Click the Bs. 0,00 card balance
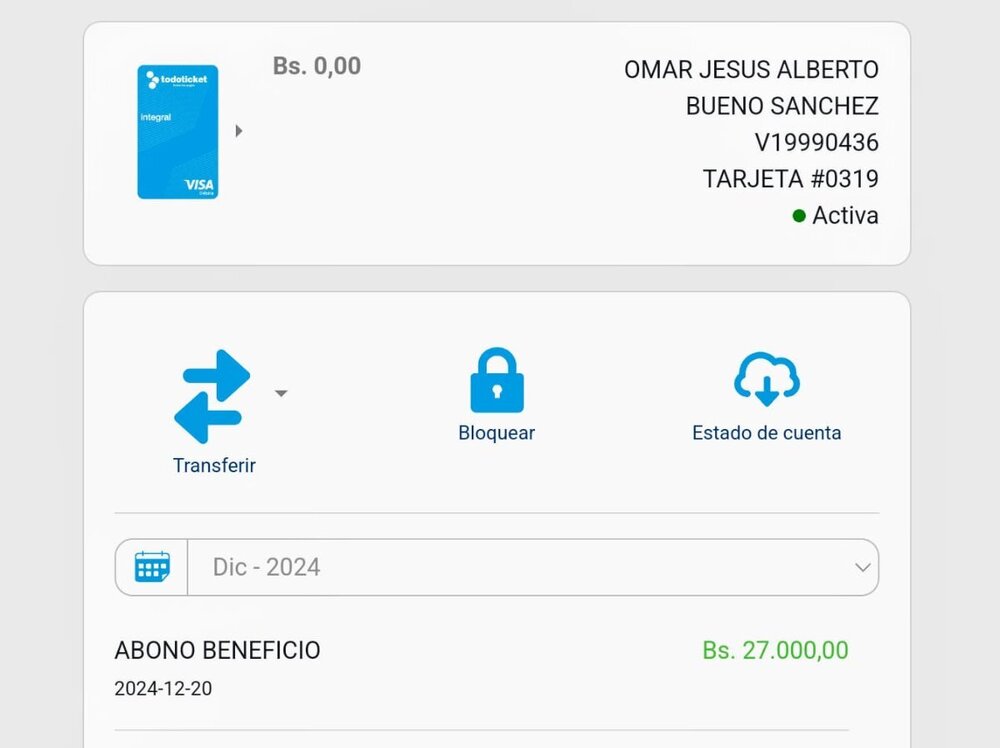Screen dimensions: 1000x748 [x=317, y=66]
